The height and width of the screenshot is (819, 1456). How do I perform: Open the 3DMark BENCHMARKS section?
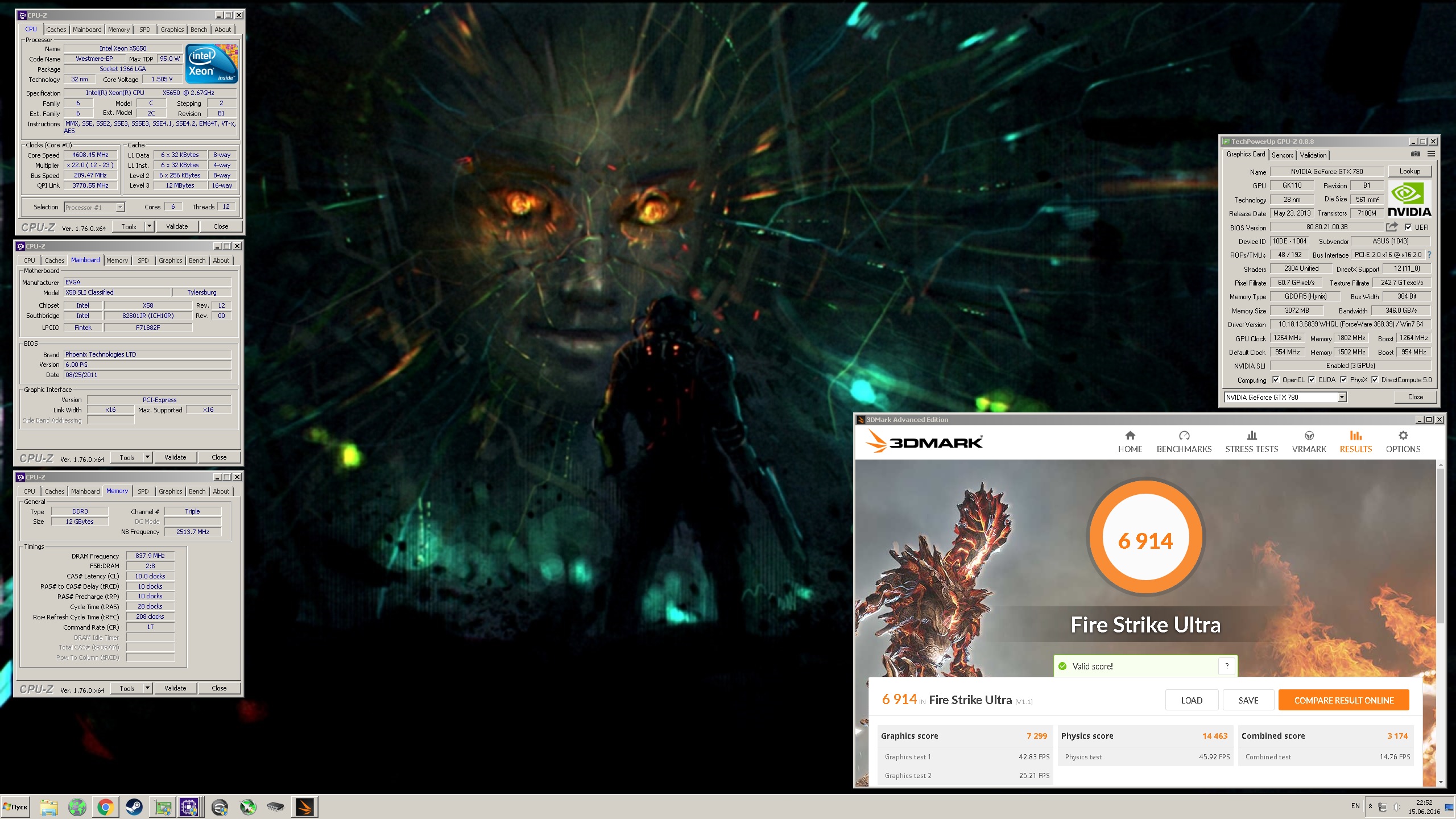(x=1184, y=442)
